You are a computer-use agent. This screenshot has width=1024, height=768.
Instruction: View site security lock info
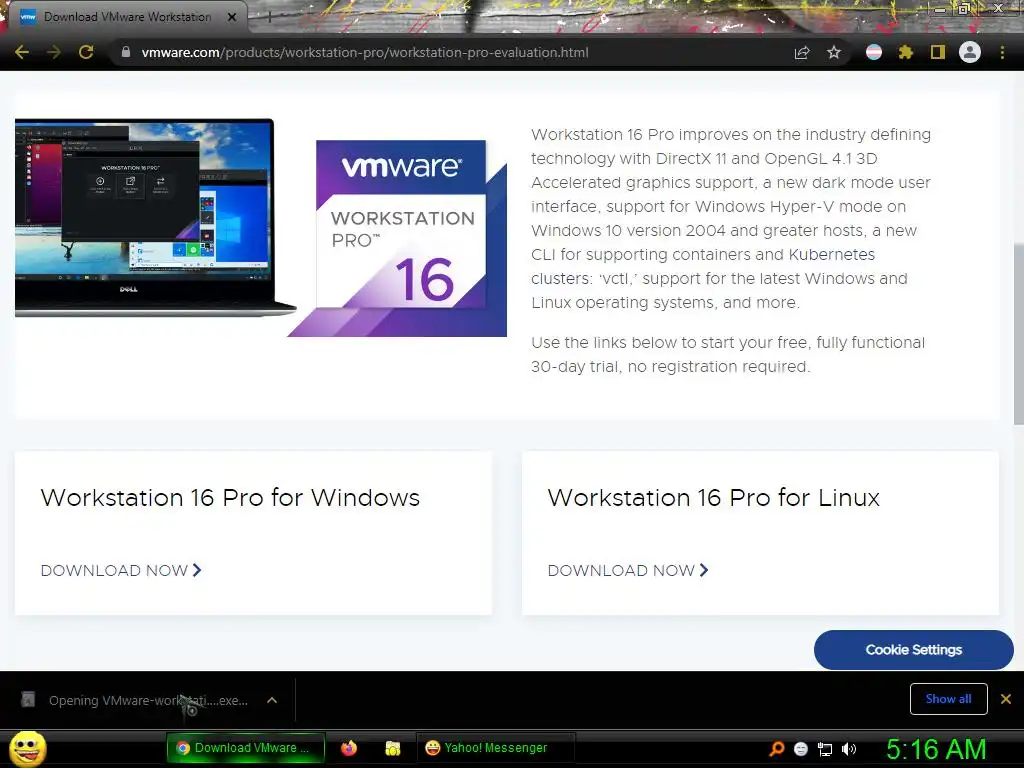126,52
